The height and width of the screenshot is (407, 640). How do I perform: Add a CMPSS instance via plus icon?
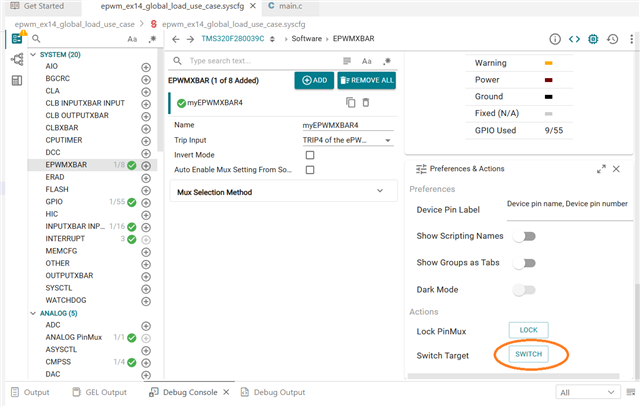[146, 363]
